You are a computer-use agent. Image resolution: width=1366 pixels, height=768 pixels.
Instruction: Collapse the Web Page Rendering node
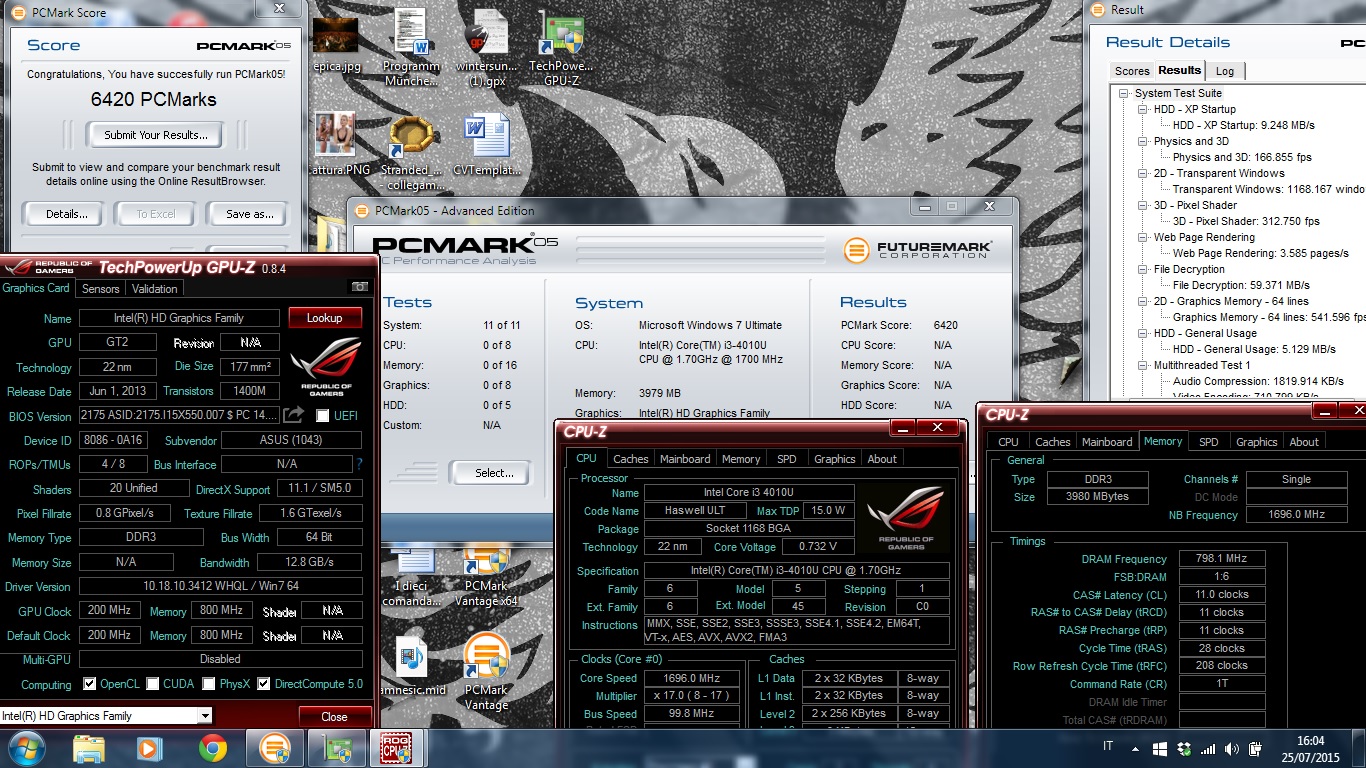point(1144,237)
